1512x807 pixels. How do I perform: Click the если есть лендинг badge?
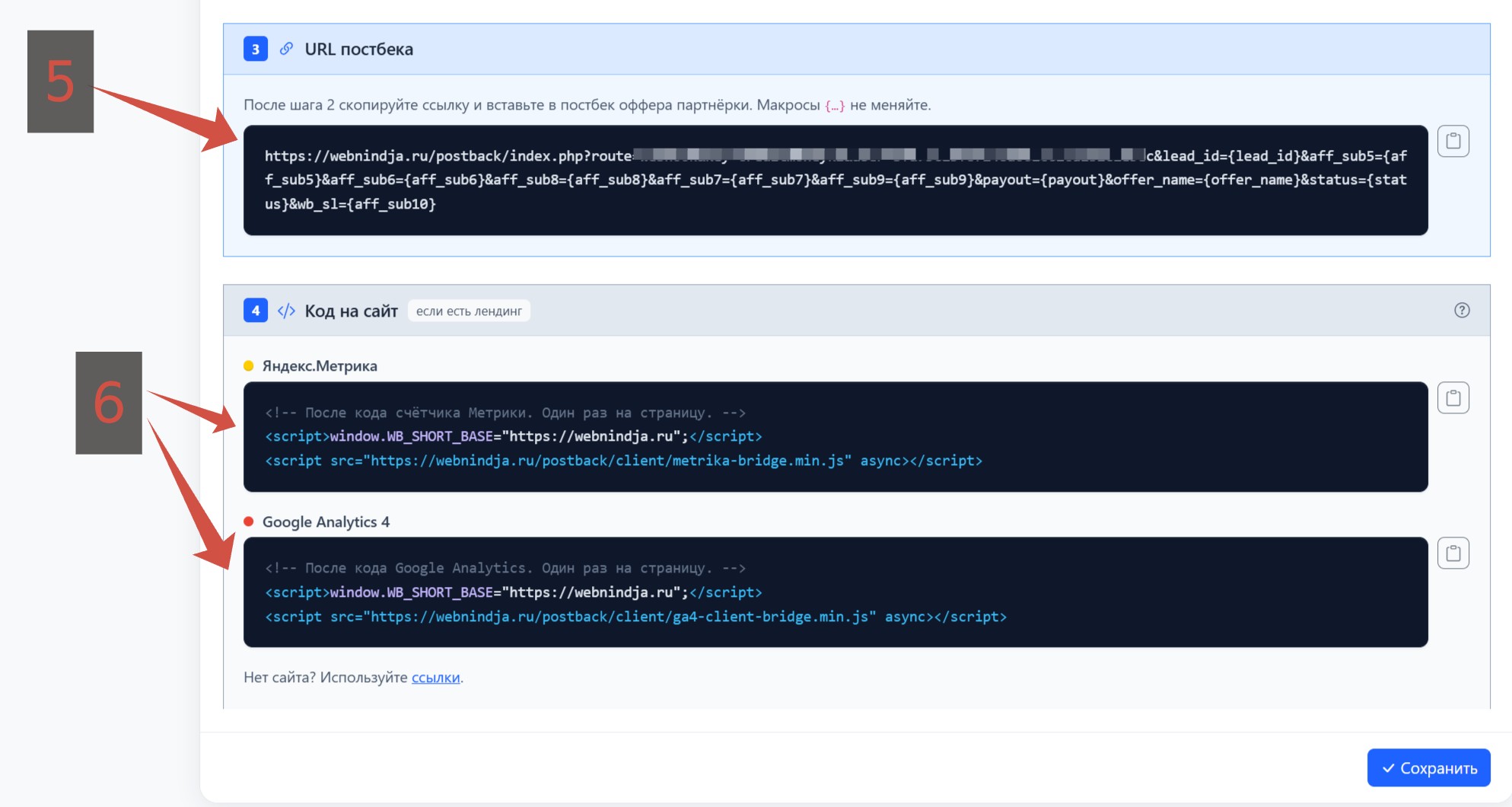click(x=469, y=311)
